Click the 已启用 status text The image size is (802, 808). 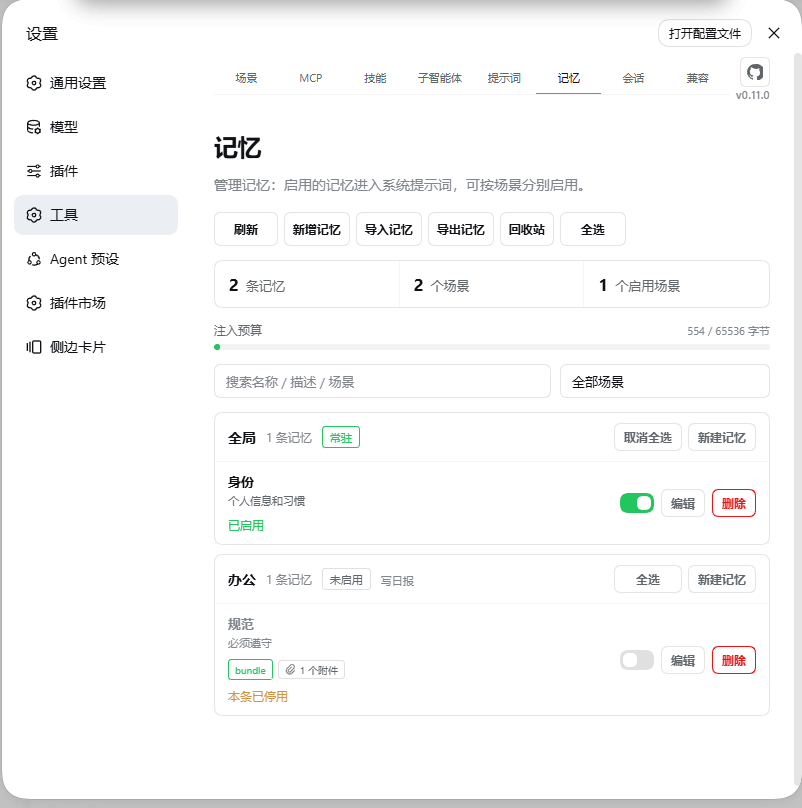246,526
